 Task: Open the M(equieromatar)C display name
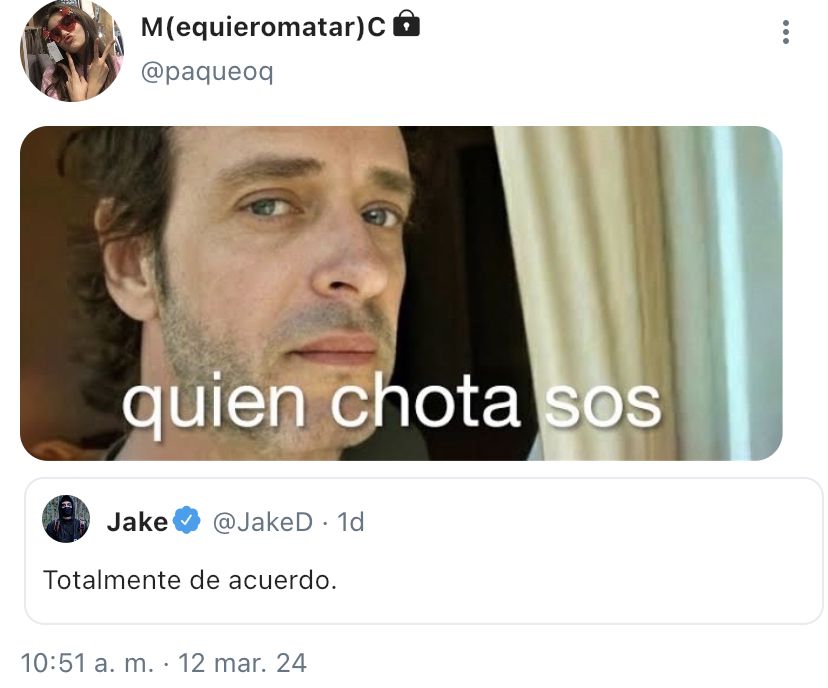pos(263,26)
